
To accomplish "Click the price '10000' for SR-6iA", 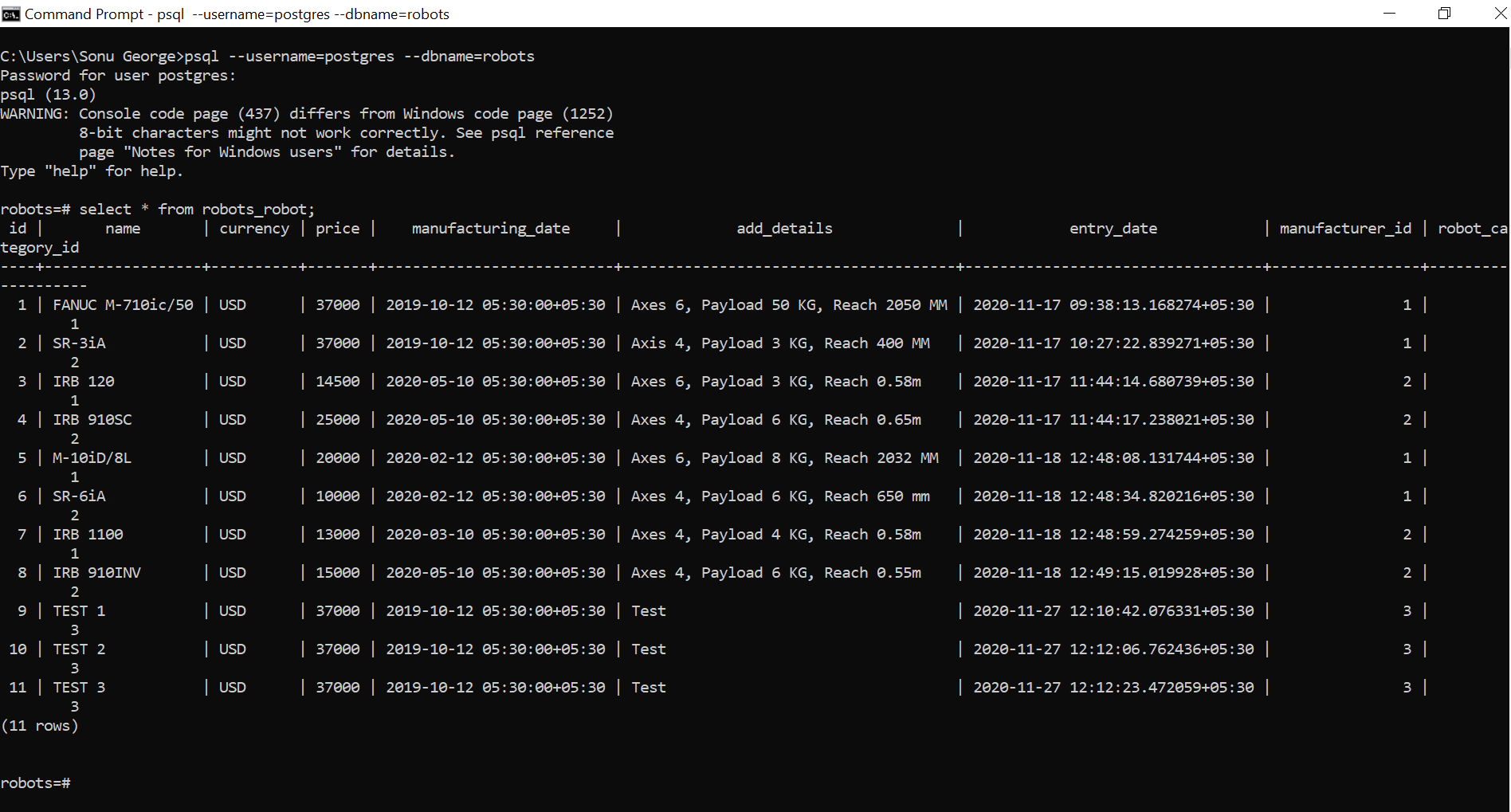I will coord(338,496).
